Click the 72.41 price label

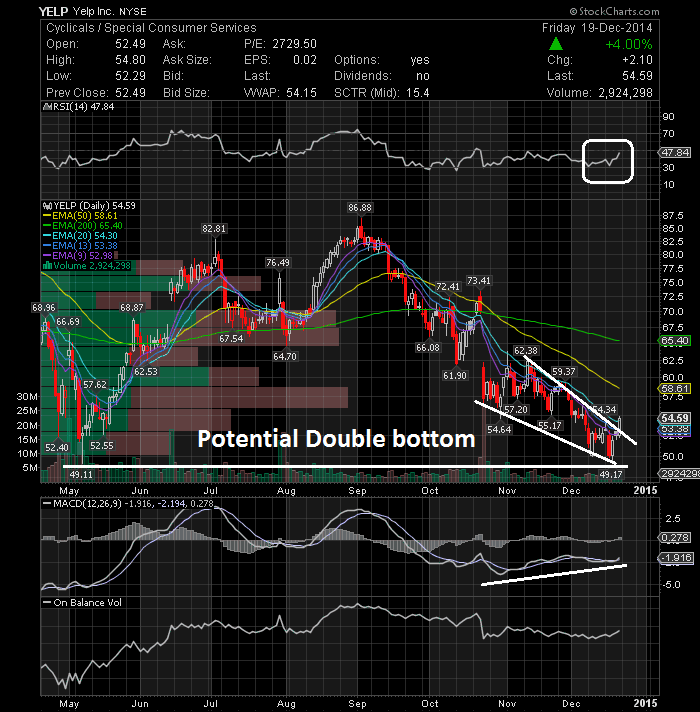[x=448, y=287]
